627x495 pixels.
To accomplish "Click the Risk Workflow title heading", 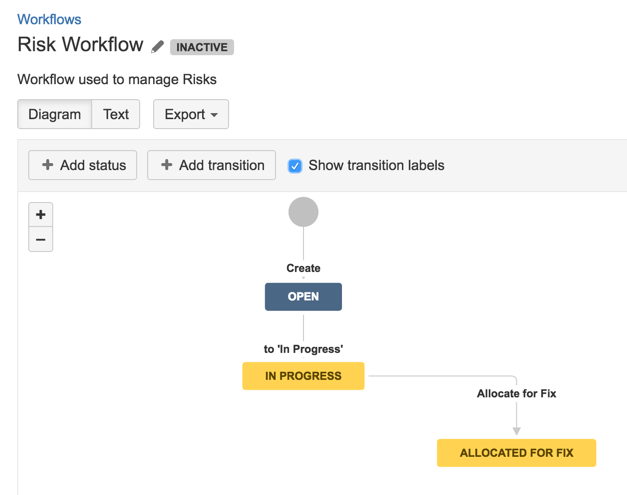I will (81, 45).
